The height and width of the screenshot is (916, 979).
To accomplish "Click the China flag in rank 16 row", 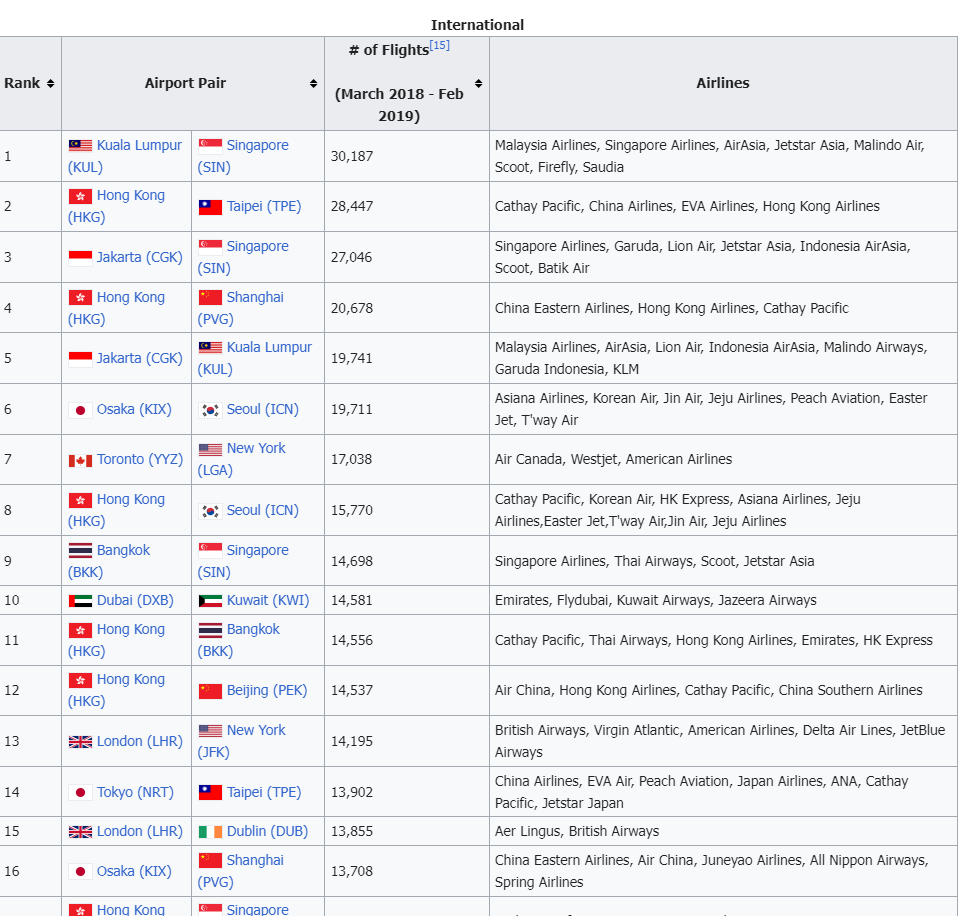I will [x=210, y=860].
